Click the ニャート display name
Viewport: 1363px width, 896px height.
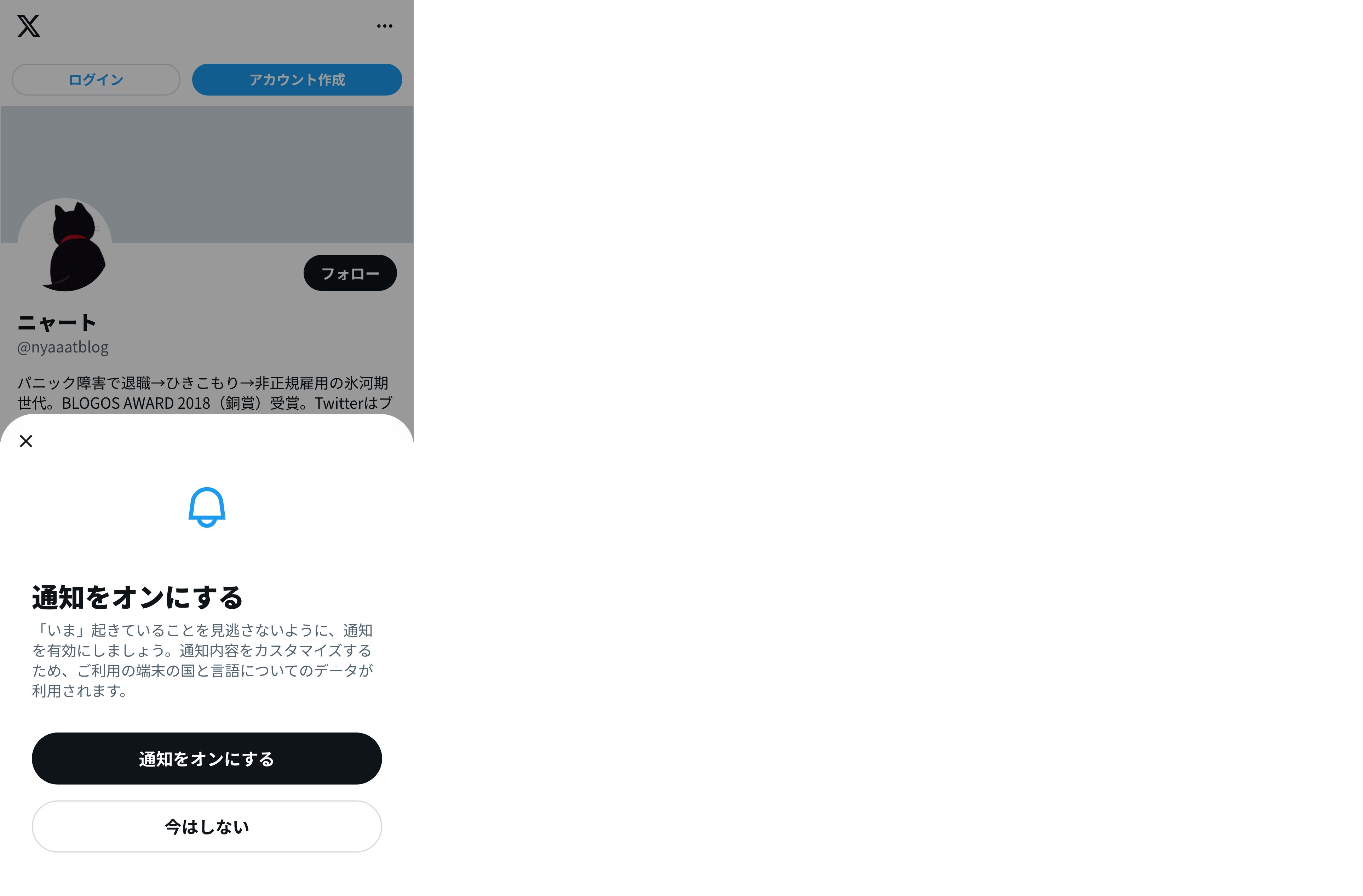56,322
